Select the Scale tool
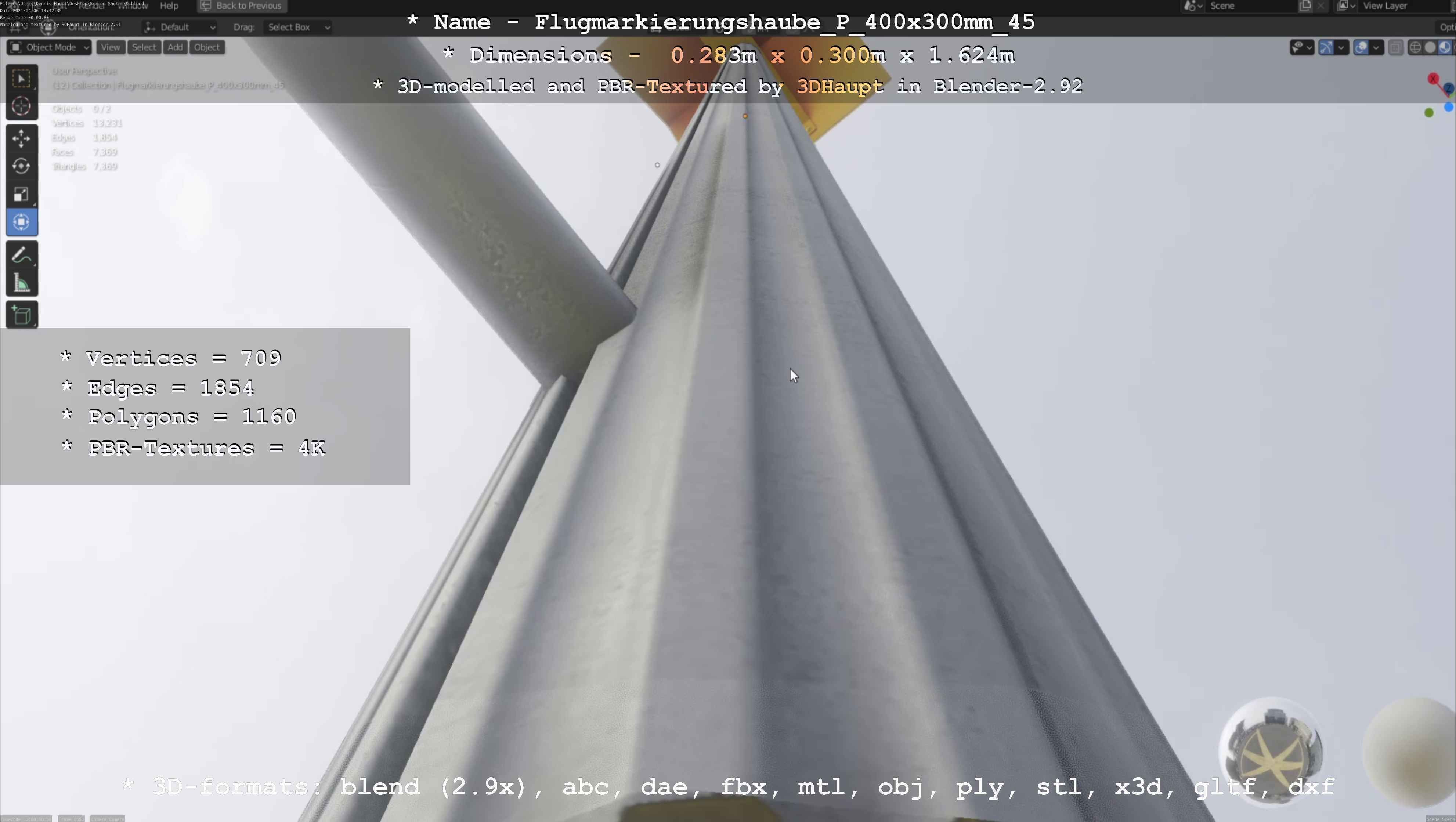 point(21,194)
